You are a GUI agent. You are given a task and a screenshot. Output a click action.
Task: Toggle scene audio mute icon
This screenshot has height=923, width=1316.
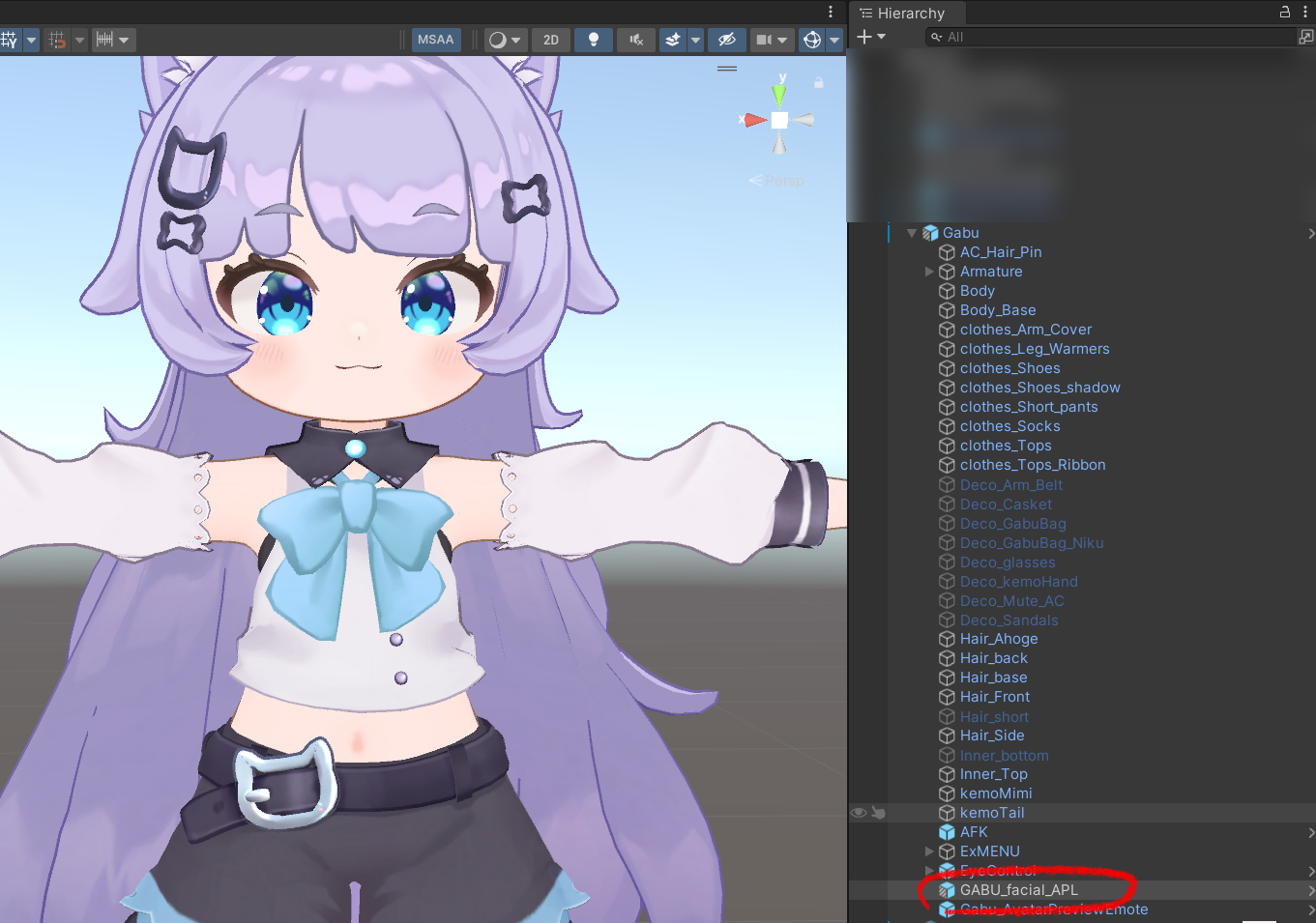click(635, 40)
